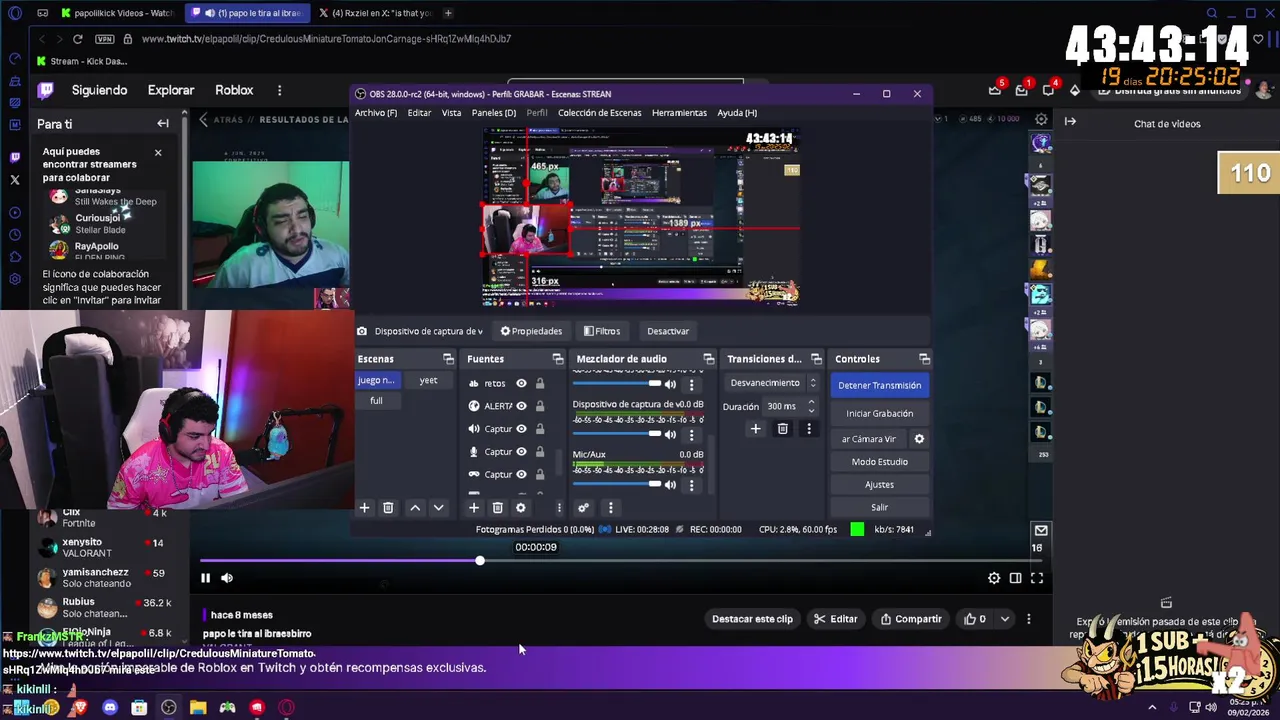Viewport: 1280px width, 720px height.
Task: Seek the Twitch clip progress bar
Action: point(620,561)
